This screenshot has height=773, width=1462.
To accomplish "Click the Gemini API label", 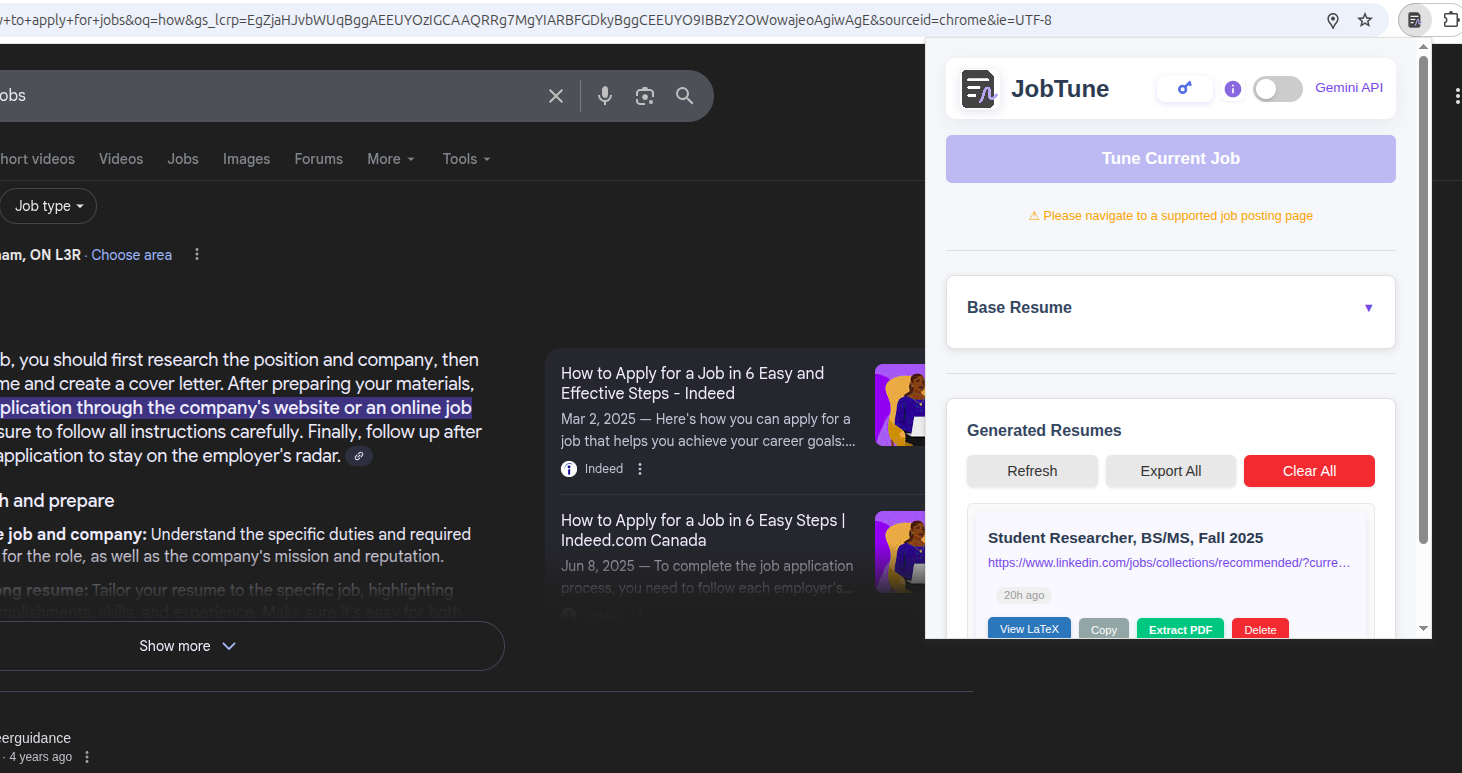I will [1349, 88].
